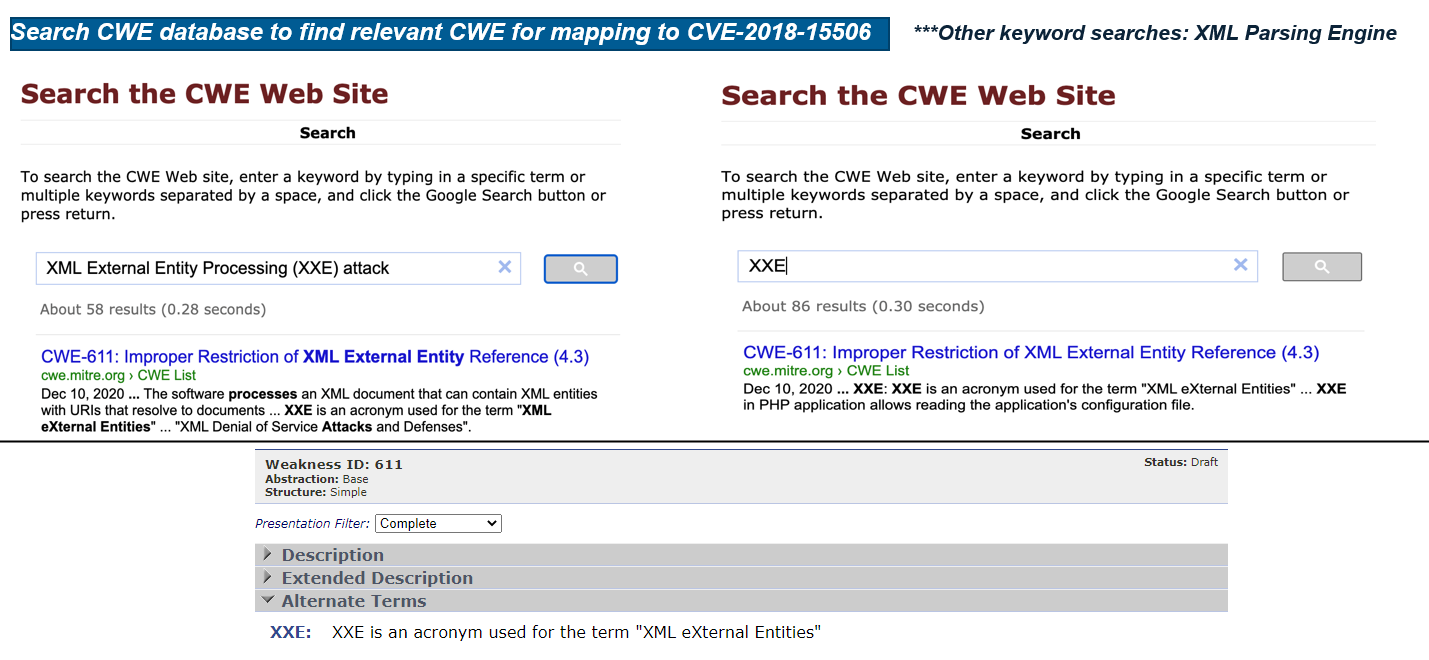The width and height of the screenshot is (1429, 660).
Task: Focus the XML External Entity Processing search box
Action: point(278,268)
